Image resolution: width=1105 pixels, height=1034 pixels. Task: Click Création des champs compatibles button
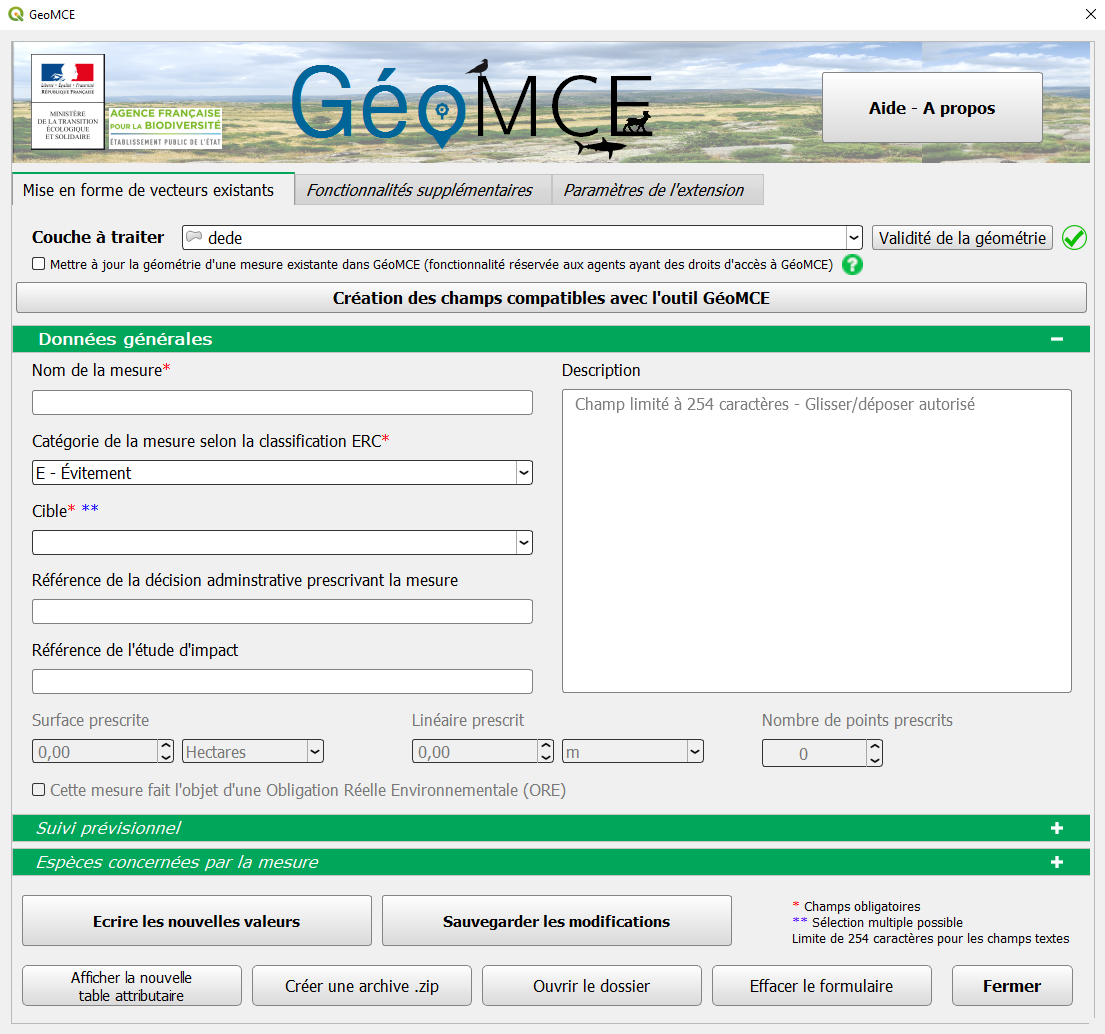[x=551, y=297]
